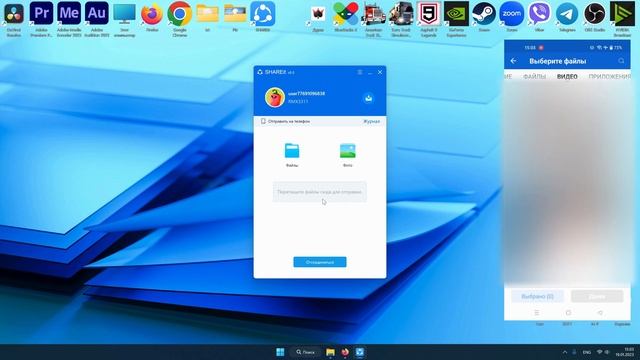
Task: Tap the phone back navigation button
Action: (x=600, y=313)
